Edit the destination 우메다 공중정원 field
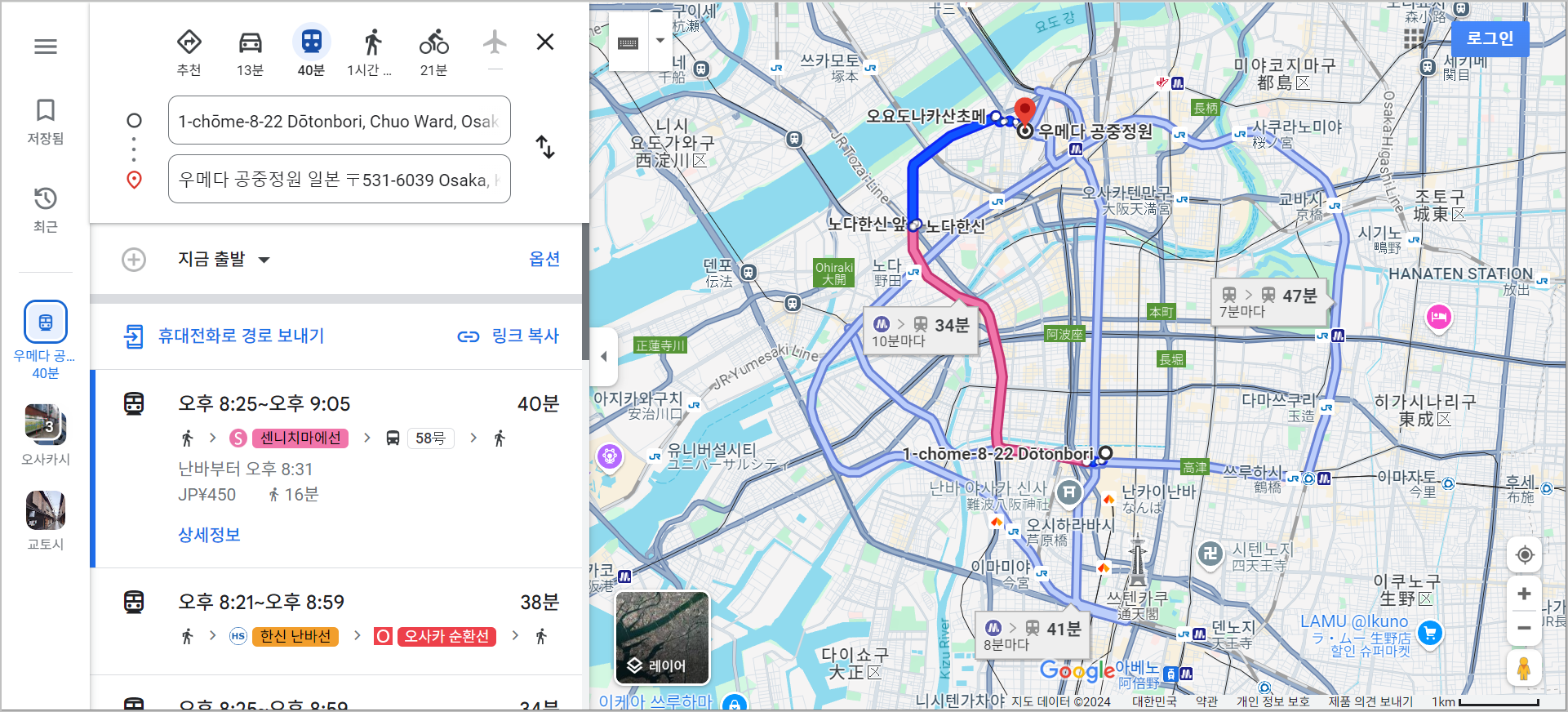Viewport: 1568px width, 712px height. [x=340, y=179]
